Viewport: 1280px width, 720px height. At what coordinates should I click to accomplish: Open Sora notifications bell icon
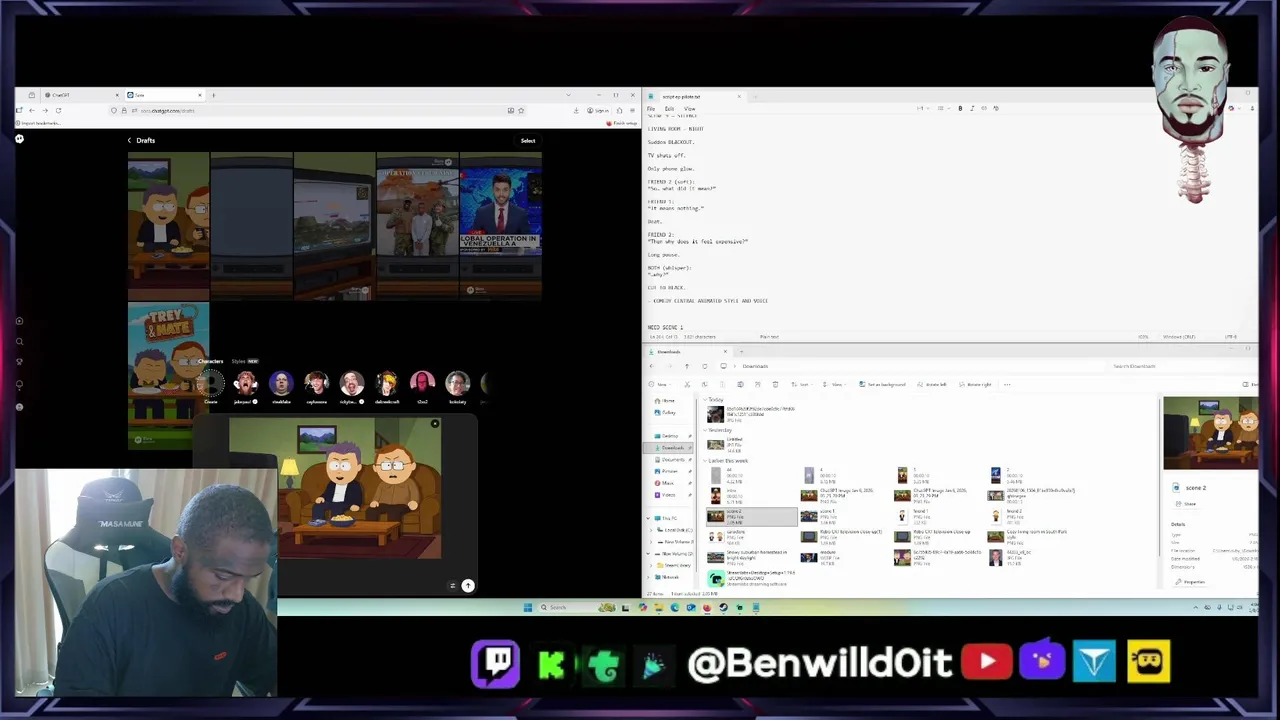19,384
